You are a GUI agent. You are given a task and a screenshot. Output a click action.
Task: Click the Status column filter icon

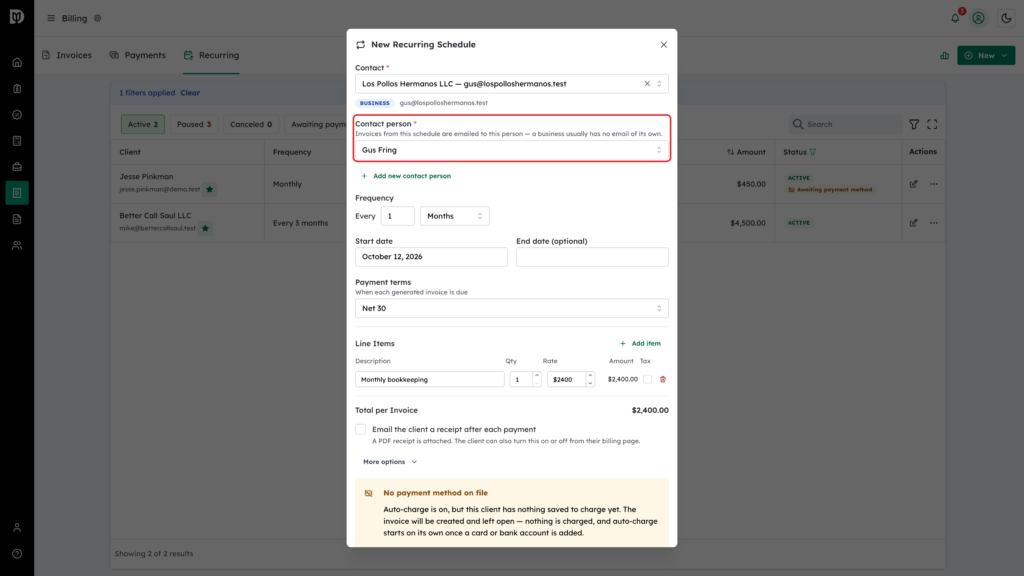pyautogui.click(x=813, y=152)
